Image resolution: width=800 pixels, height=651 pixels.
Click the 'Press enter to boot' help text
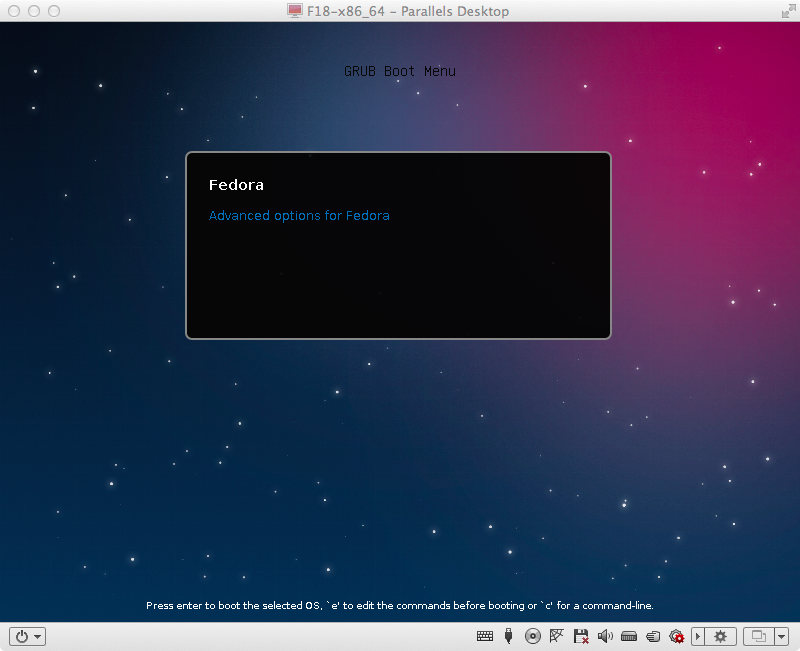(x=399, y=606)
